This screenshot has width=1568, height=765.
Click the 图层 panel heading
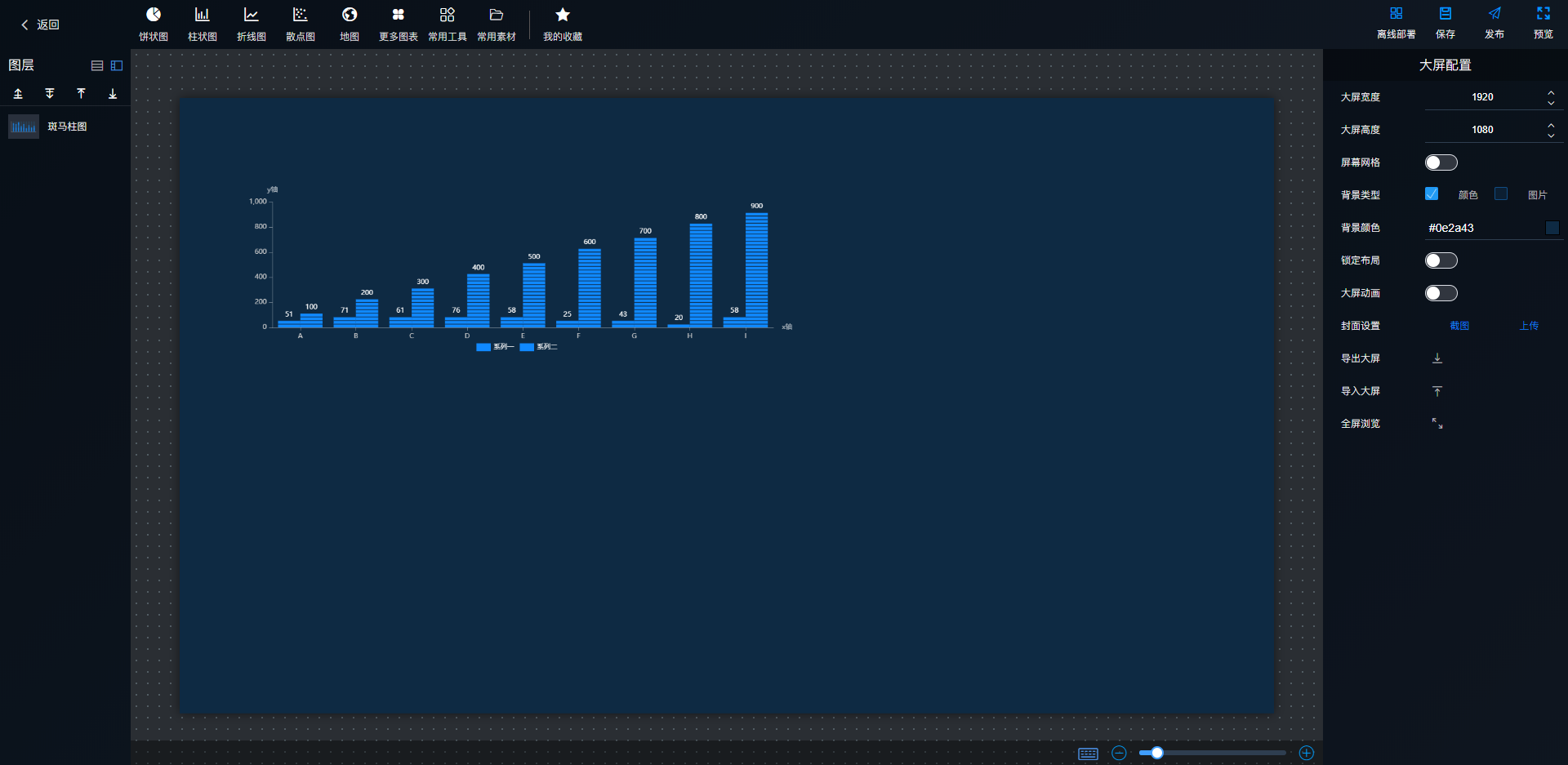pyautogui.click(x=21, y=65)
